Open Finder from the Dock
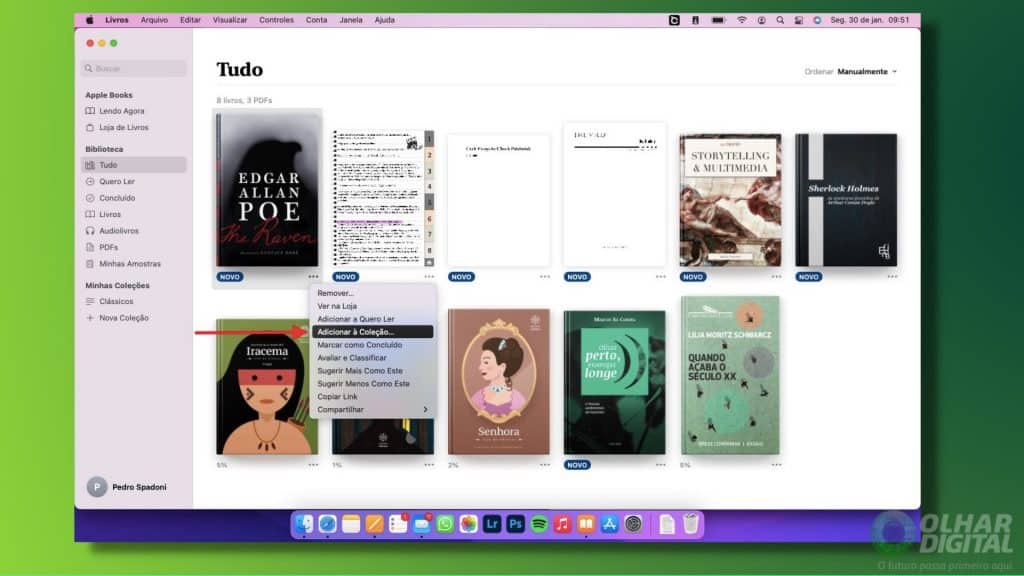Screen dimensions: 1024x576 [304, 524]
